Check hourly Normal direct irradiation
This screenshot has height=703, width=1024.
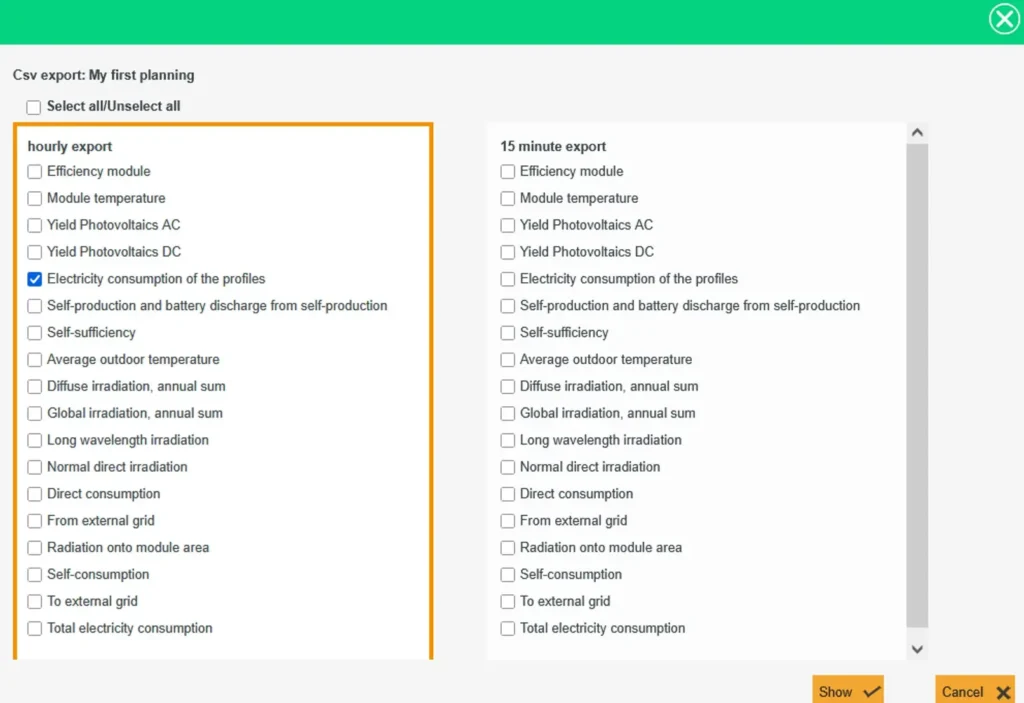35,467
